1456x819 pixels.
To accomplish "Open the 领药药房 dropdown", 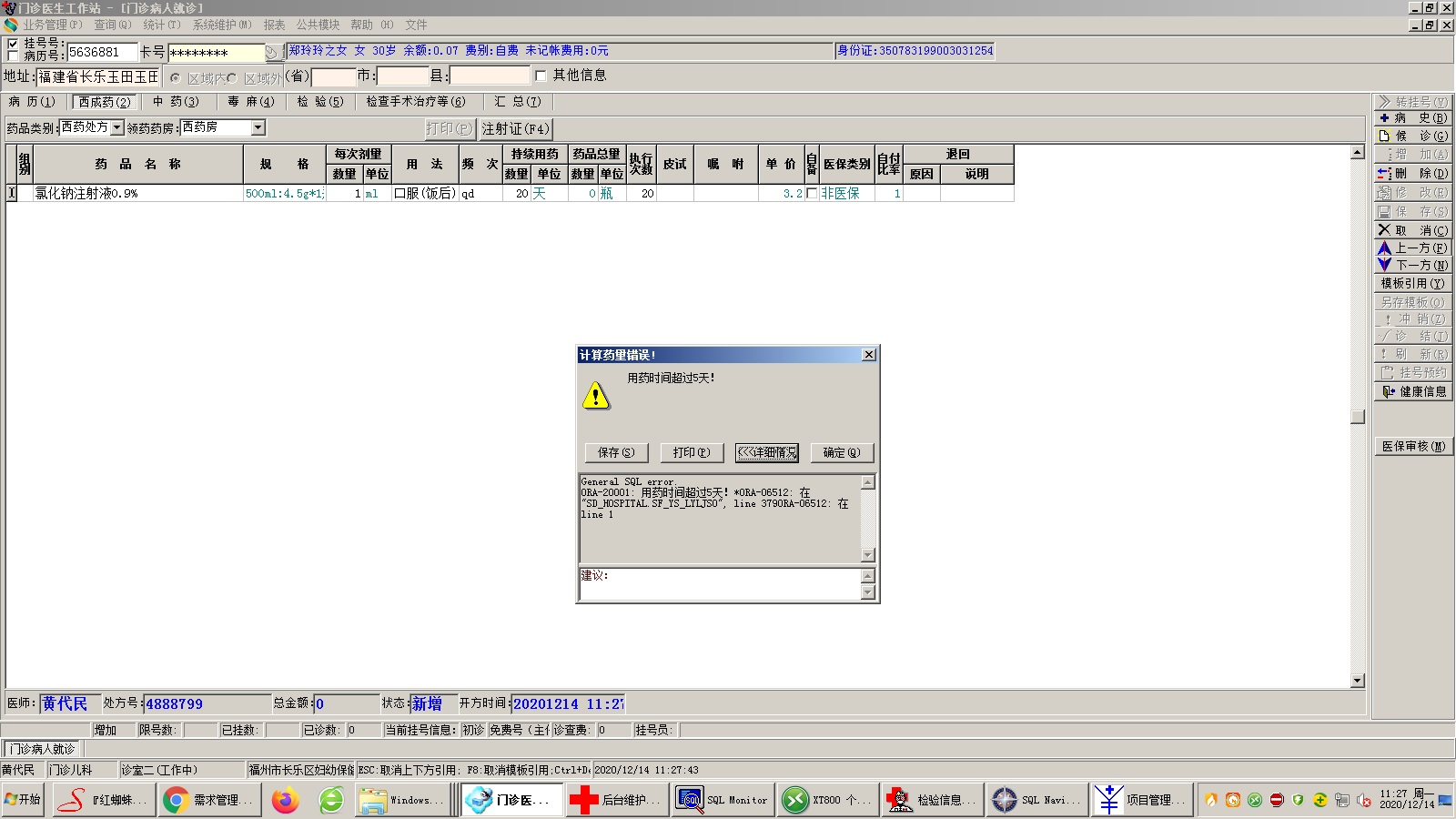I will coord(258,127).
